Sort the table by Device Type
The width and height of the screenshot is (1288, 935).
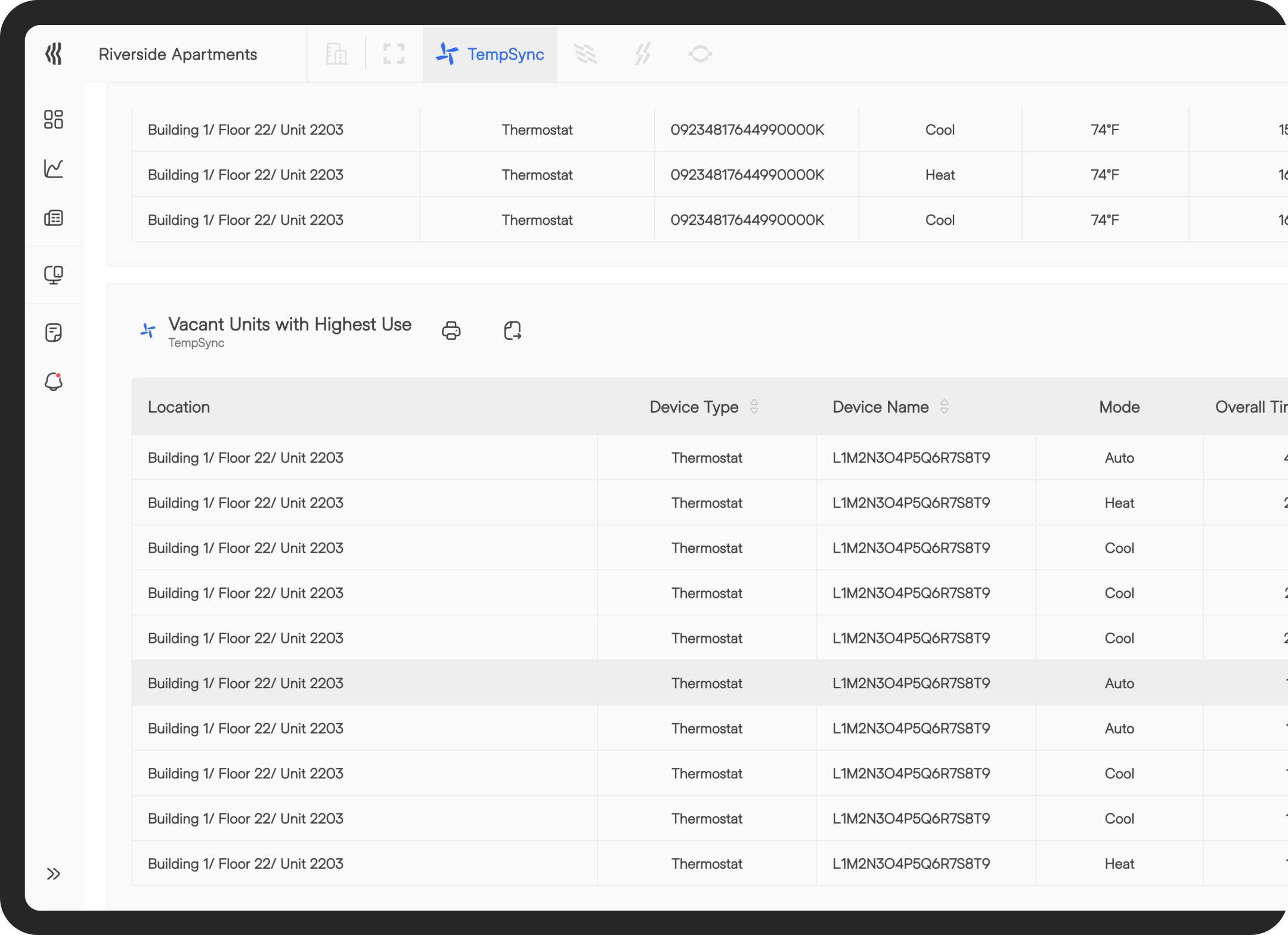click(x=754, y=407)
